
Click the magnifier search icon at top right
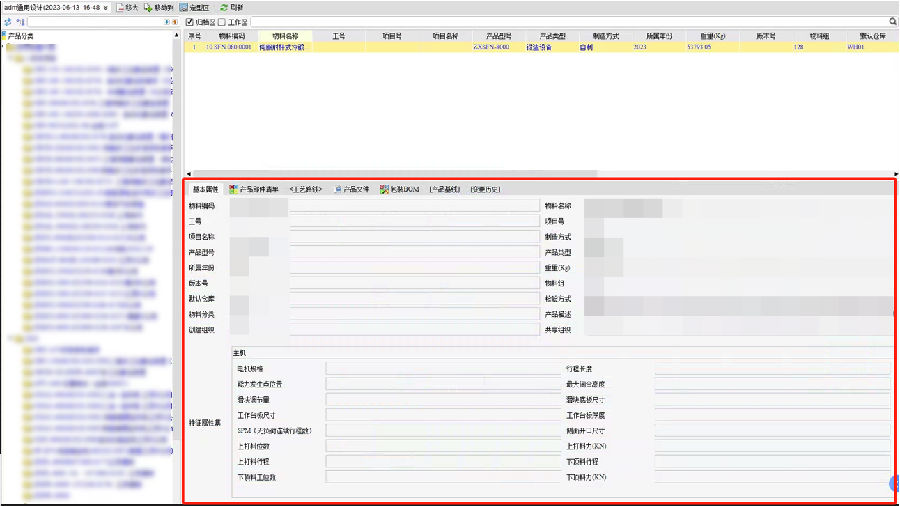click(893, 22)
